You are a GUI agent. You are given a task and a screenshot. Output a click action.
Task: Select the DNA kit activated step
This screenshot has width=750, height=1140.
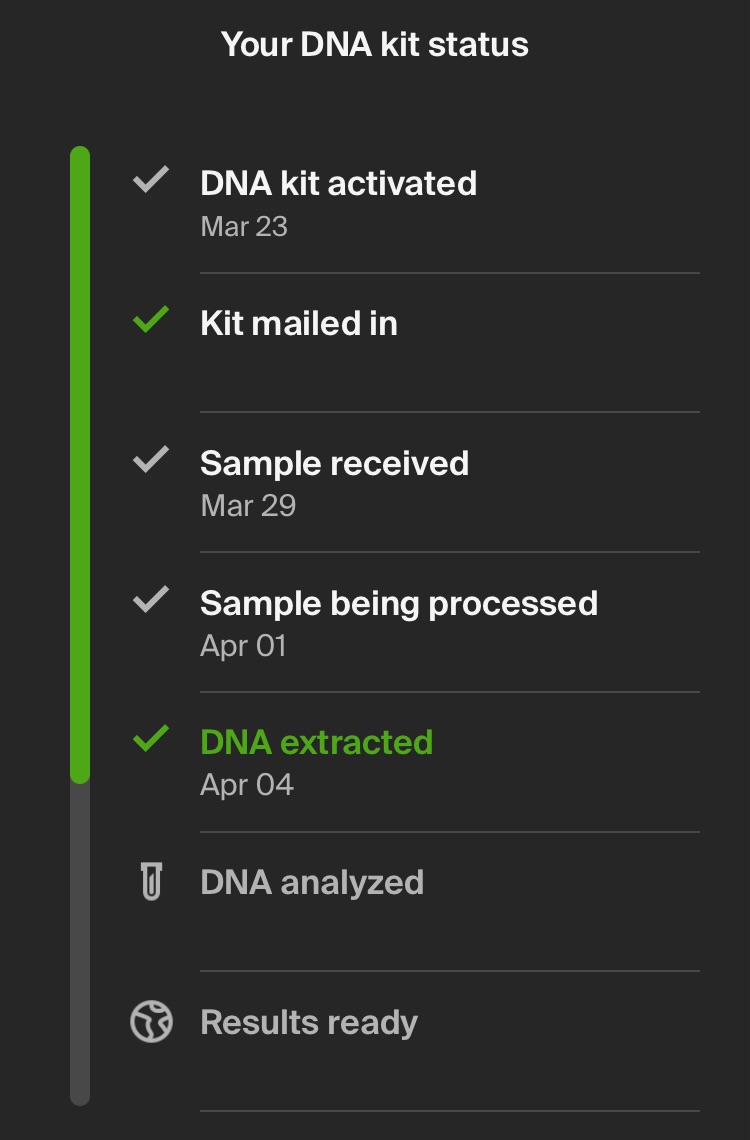(x=338, y=184)
